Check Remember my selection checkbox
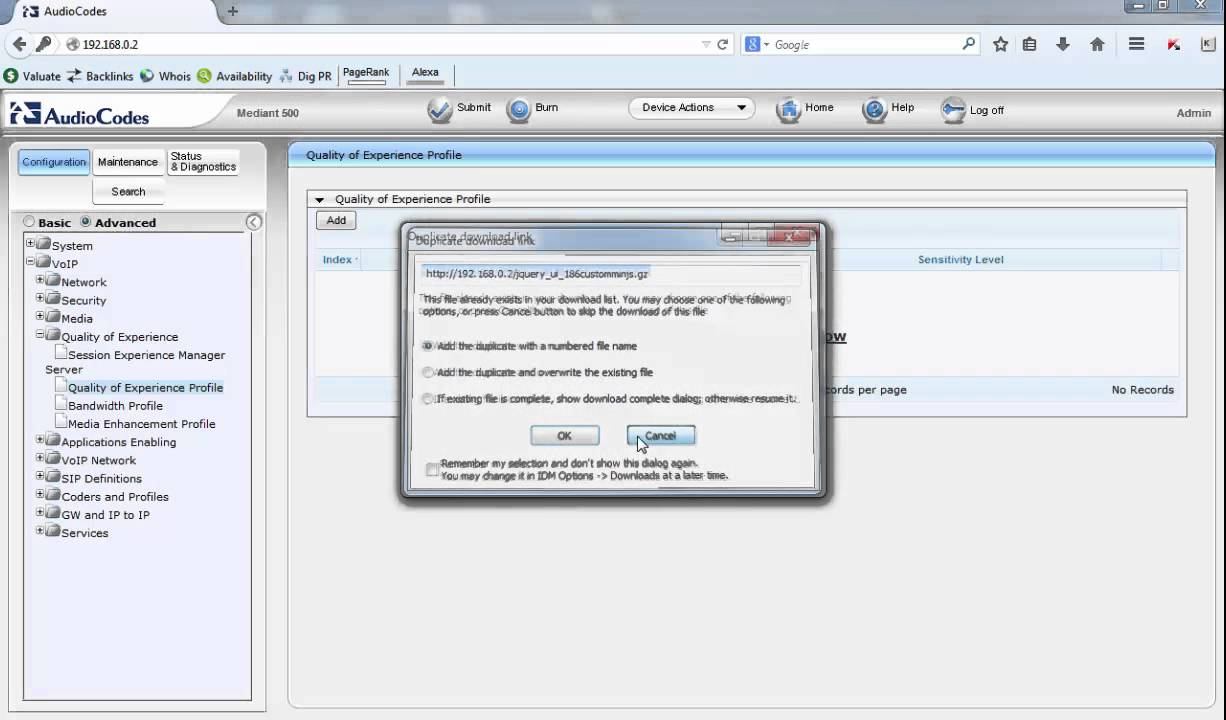Image resolution: width=1226 pixels, height=720 pixels. pos(432,469)
